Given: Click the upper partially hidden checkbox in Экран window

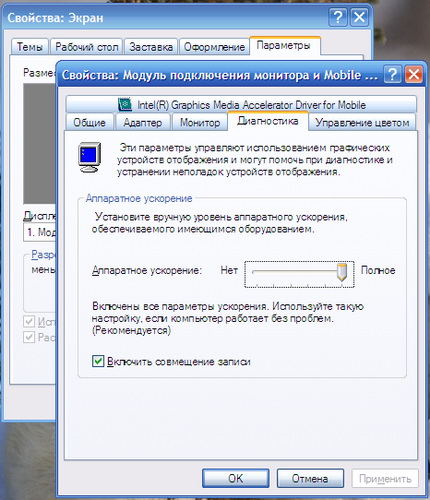Looking at the screenshot, I should 29,322.
